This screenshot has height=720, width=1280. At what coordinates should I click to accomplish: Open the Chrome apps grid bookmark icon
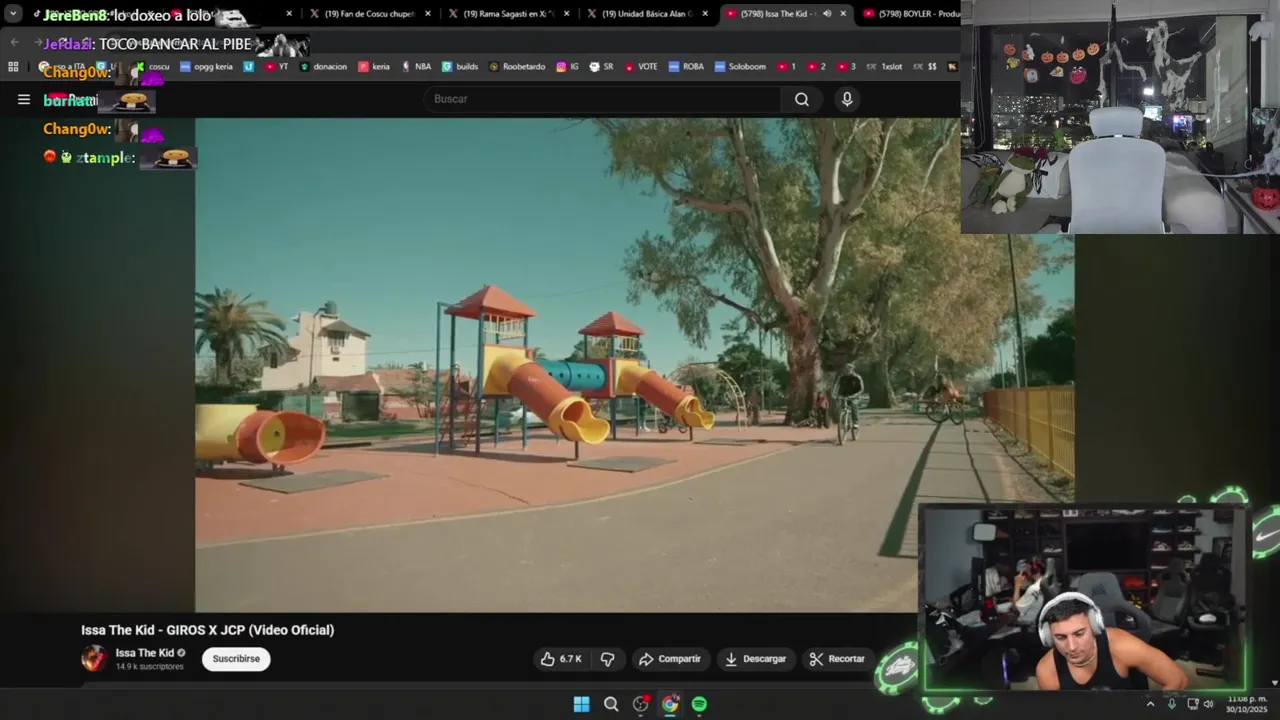(x=13, y=67)
